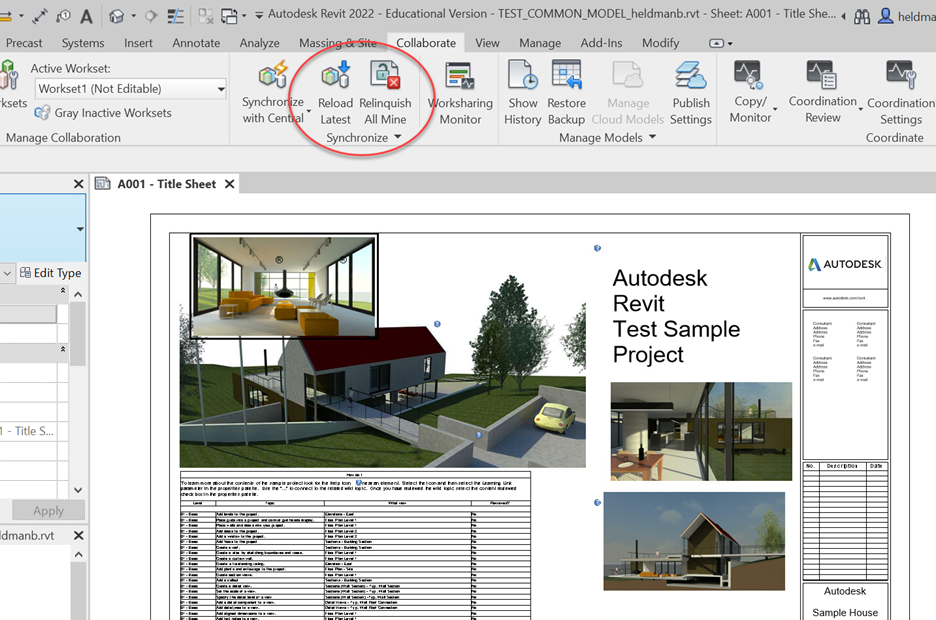The width and height of the screenshot is (936, 620).
Task: Click the Worksets icon
Action: pyautogui.click(x=10, y=75)
